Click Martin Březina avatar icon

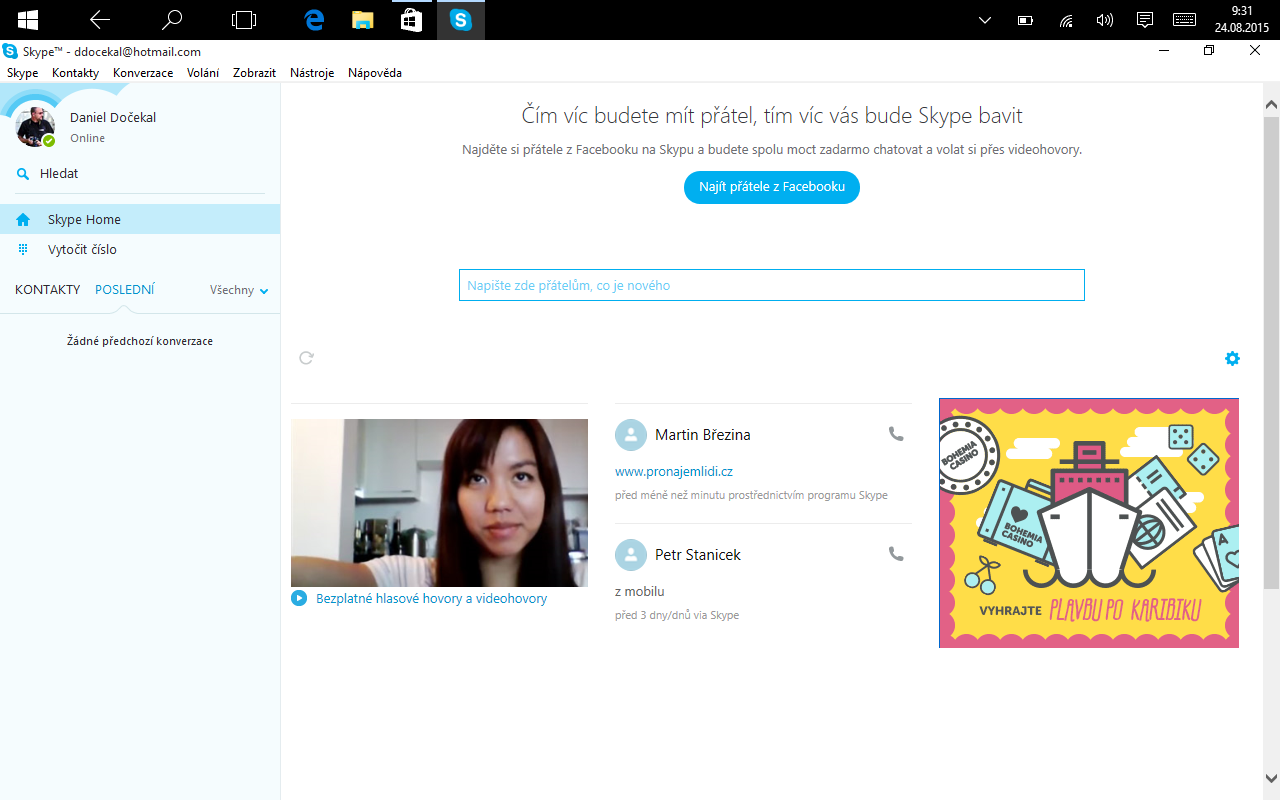(x=630, y=435)
